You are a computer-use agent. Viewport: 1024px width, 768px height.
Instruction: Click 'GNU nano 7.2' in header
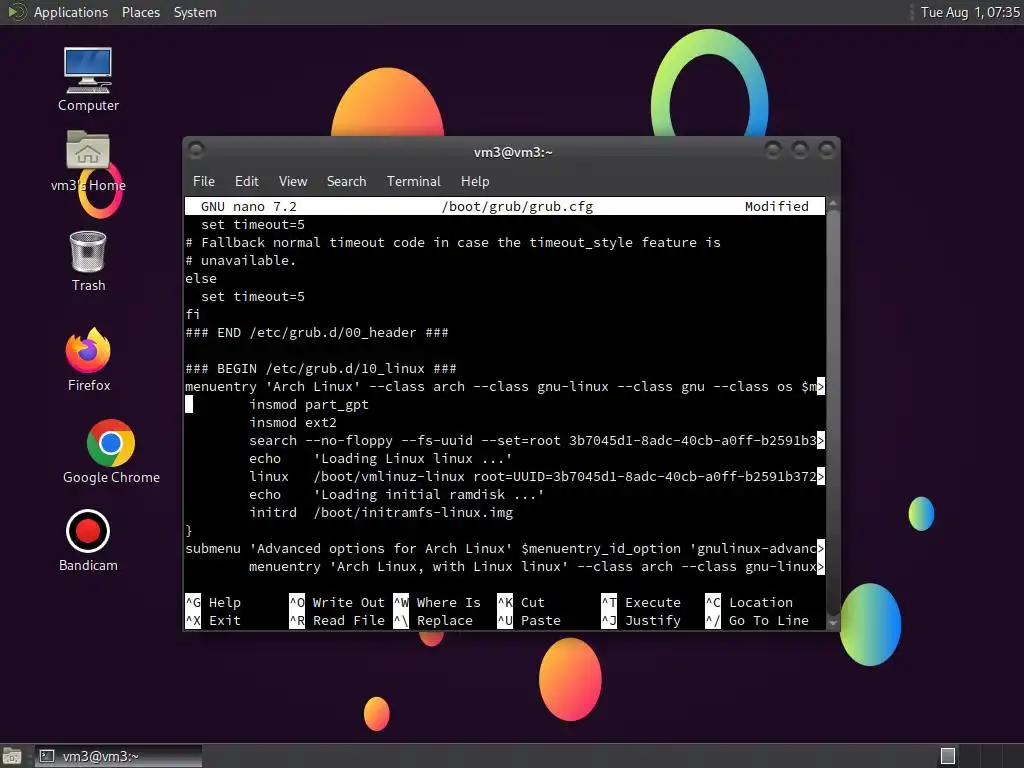click(248, 206)
